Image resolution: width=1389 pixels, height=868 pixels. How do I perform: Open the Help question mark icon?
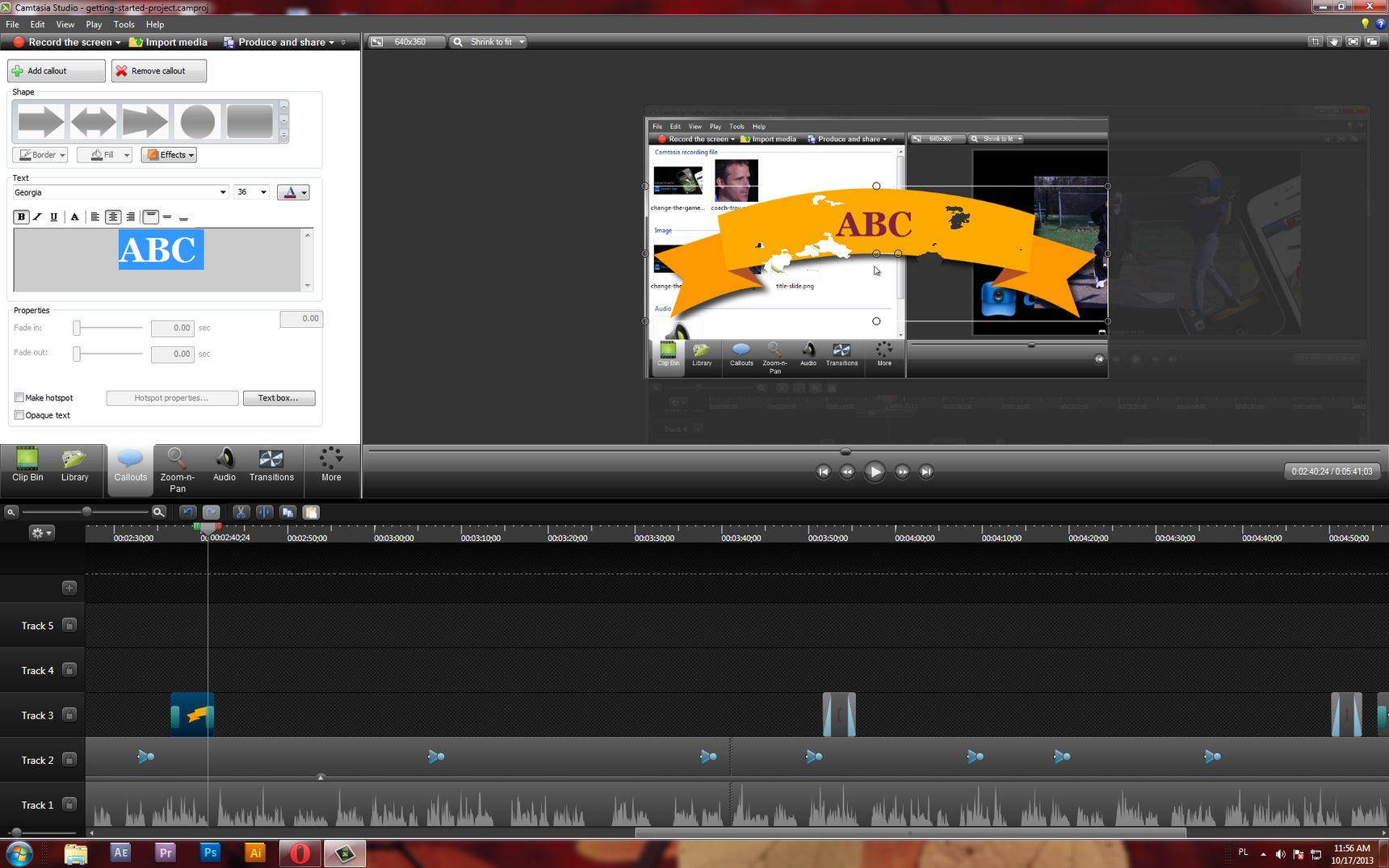pyautogui.click(x=1380, y=24)
